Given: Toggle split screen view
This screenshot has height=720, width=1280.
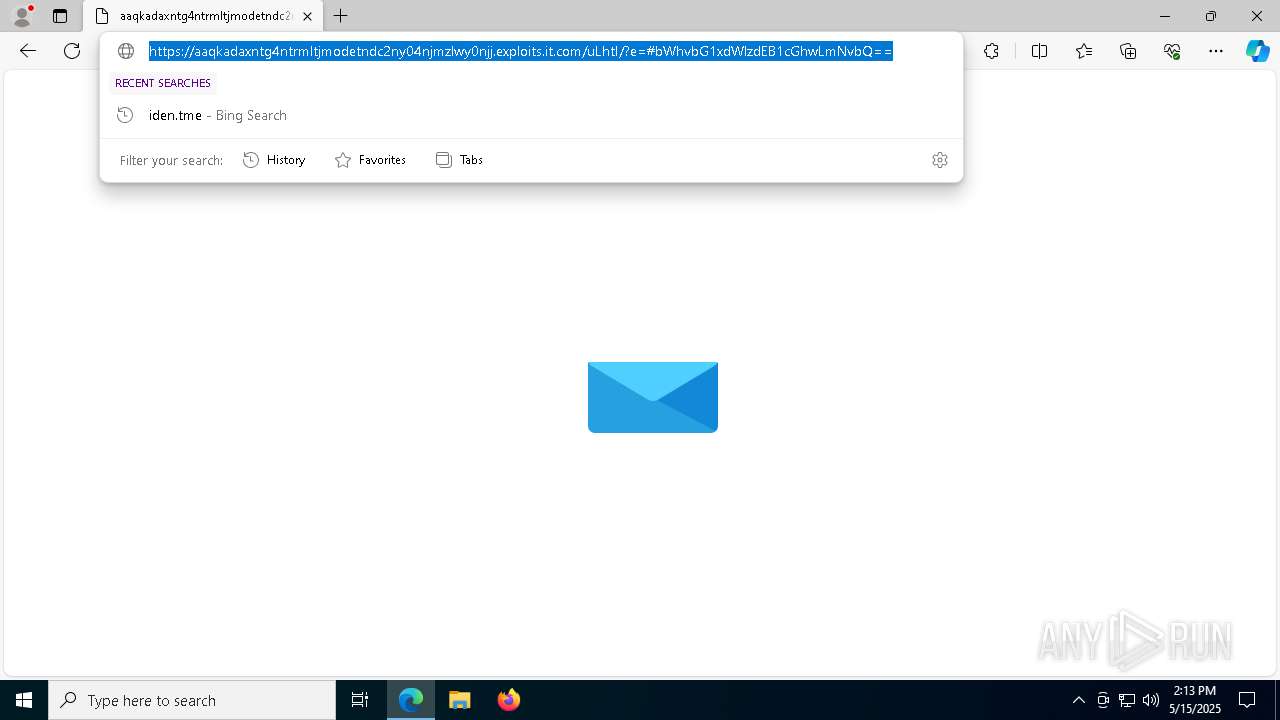Looking at the screenshot, I should (x=1039, y=51).
